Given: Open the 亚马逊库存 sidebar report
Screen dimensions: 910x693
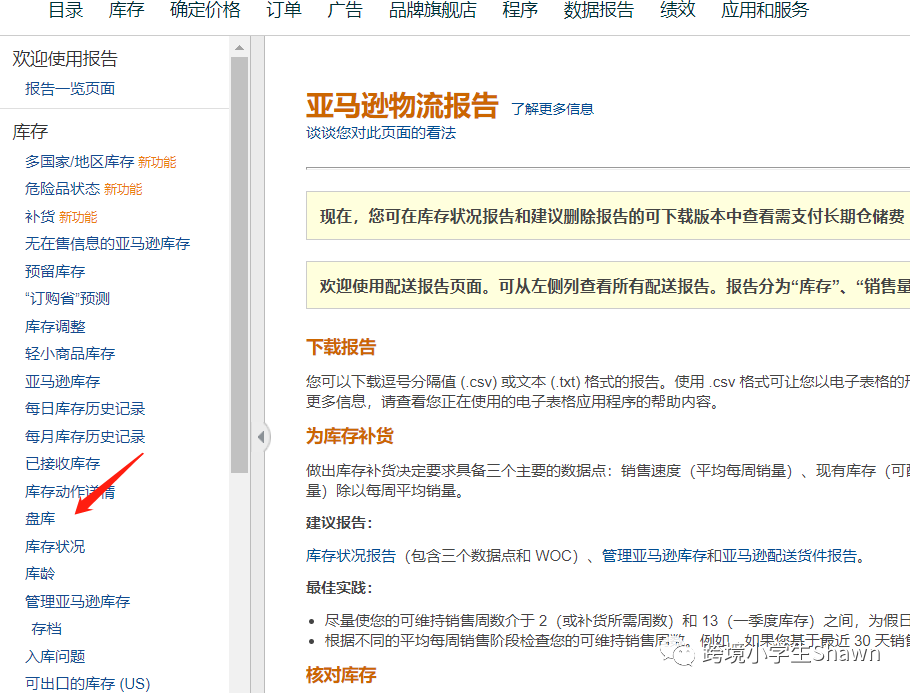Looking at the screenshot, I should (62, 381).
